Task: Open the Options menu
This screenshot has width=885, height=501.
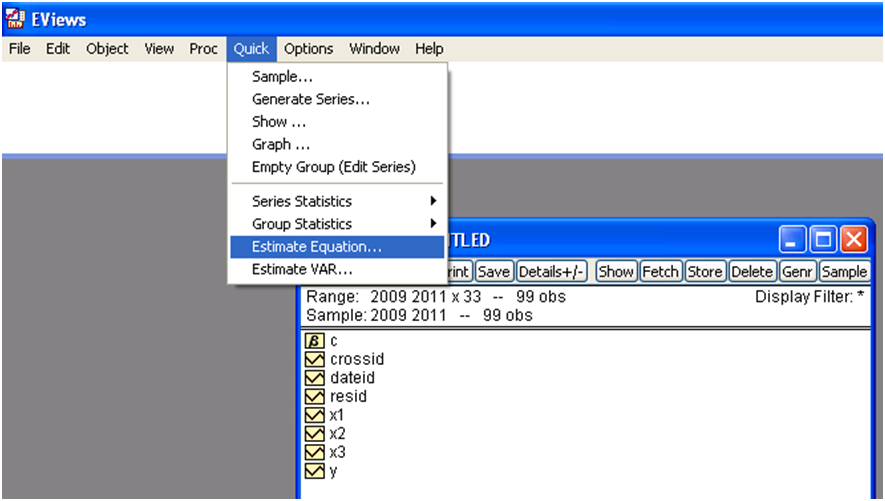Action: tap(308, 49)
